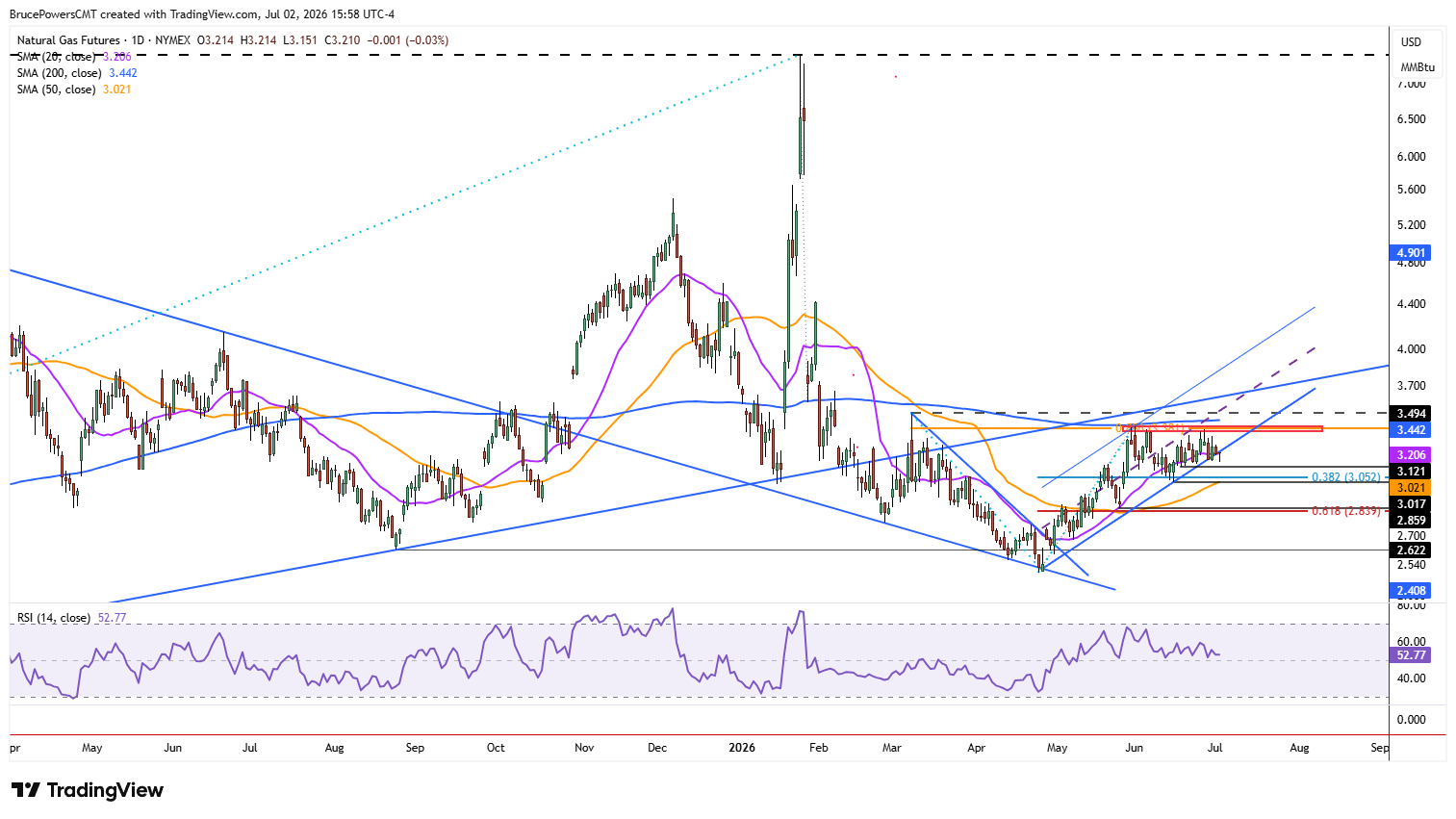Select the black 3.017 price label
Screen dimensions: 1456x819
click(x=1411, y=504)
